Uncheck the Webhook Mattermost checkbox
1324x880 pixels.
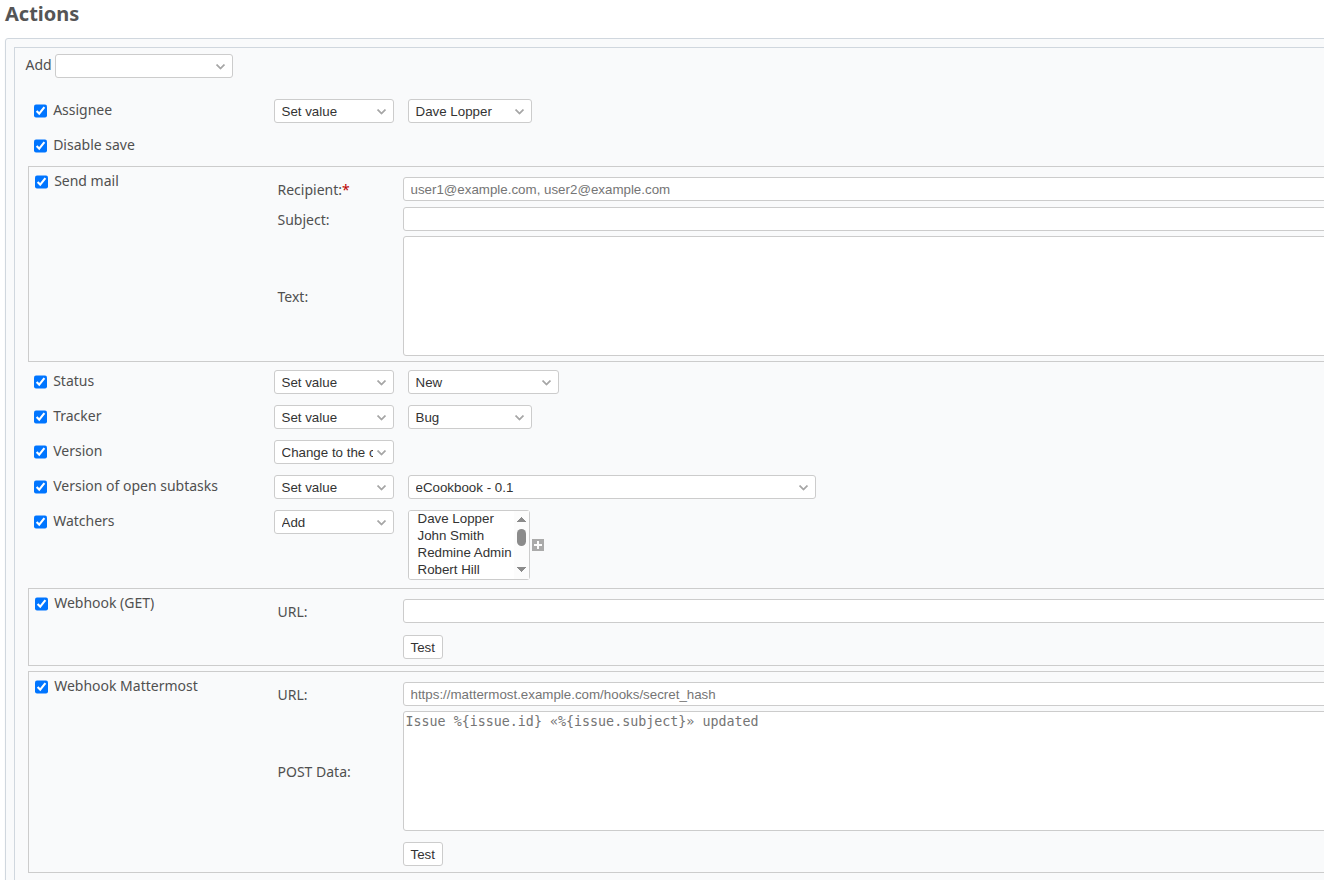coord(42,687)
